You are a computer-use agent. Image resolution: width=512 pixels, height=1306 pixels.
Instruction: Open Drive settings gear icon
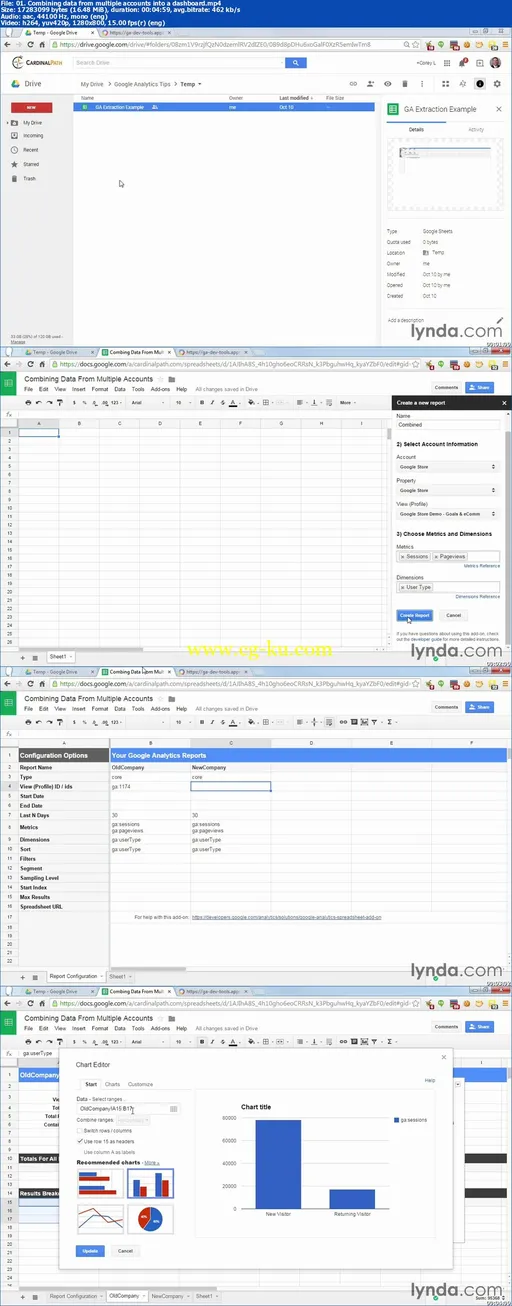498,84
